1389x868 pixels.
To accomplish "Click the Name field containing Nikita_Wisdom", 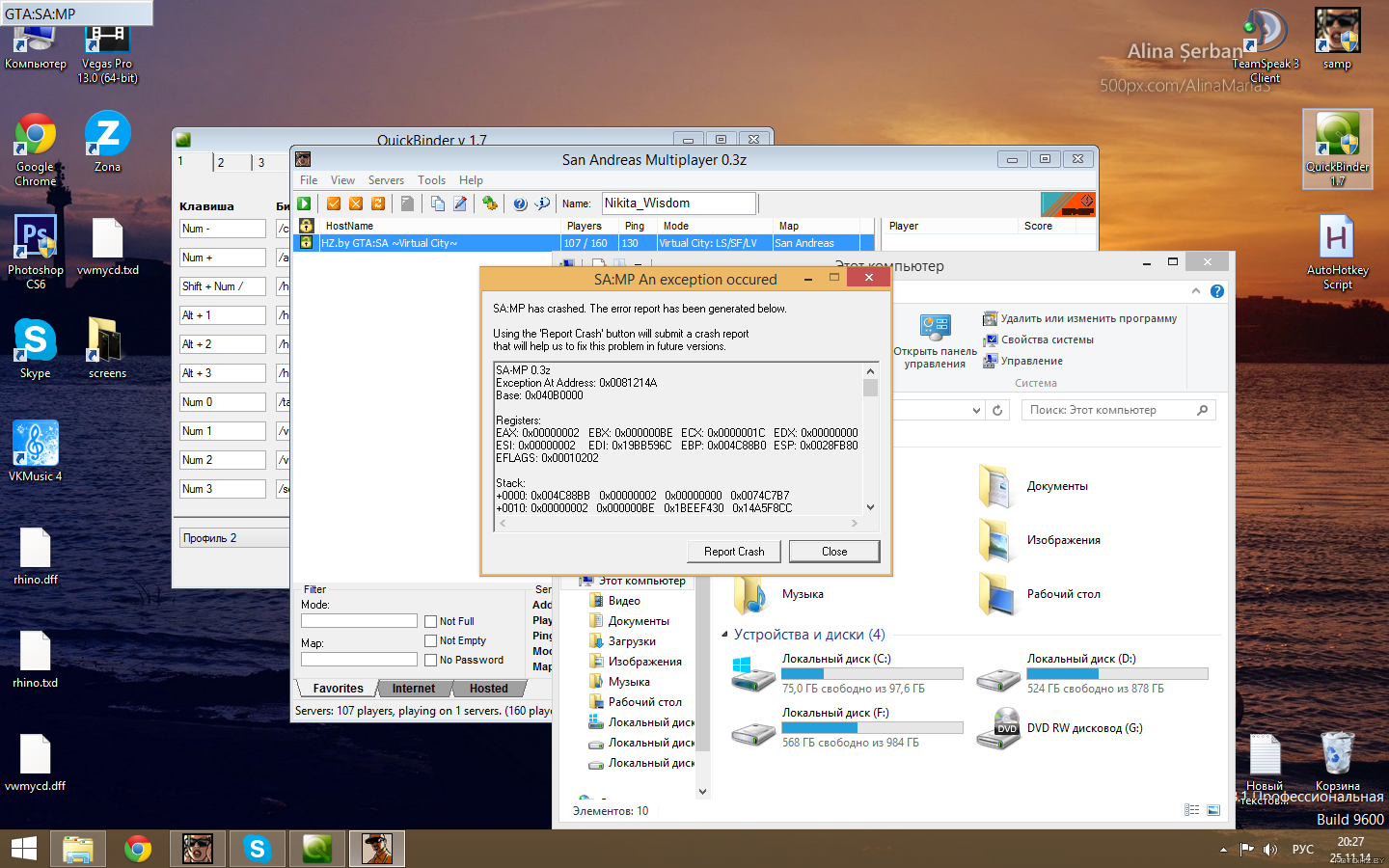I will coord(679,203).
